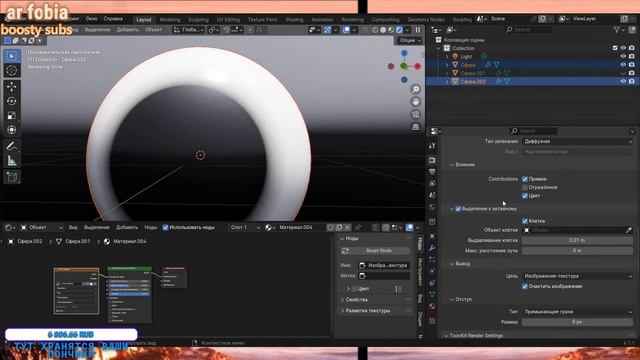Screen dimensions: 640x360
Task: Open the Modifiers wrench tab in properties
Action: (x=432, y=248)
